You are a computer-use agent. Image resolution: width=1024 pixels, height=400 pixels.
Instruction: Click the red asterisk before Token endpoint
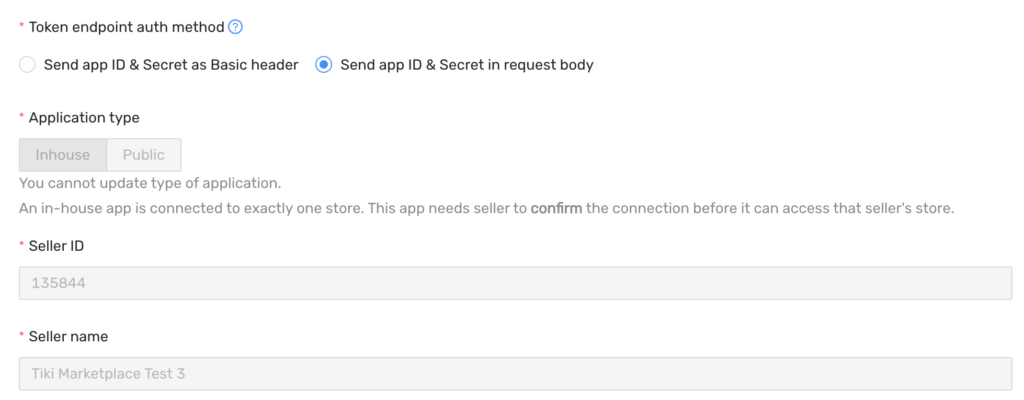coord(22,26)
